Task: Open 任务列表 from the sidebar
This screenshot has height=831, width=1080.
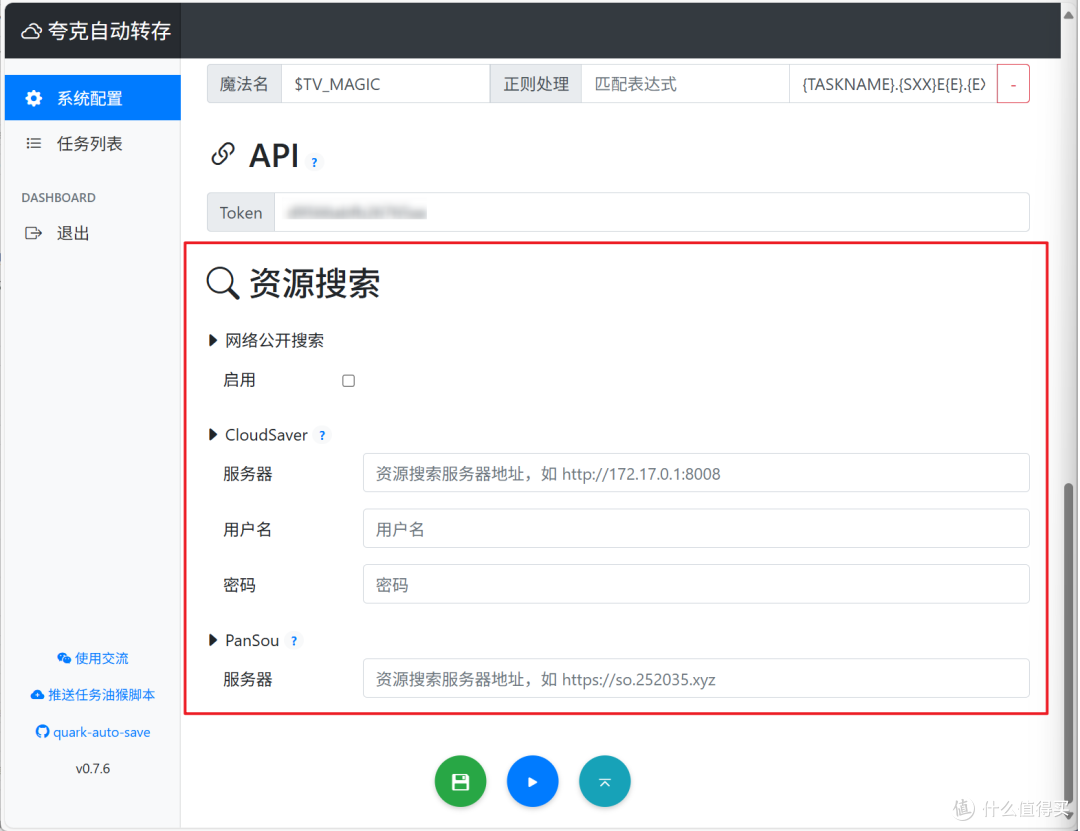Action: tap(92, 143)
